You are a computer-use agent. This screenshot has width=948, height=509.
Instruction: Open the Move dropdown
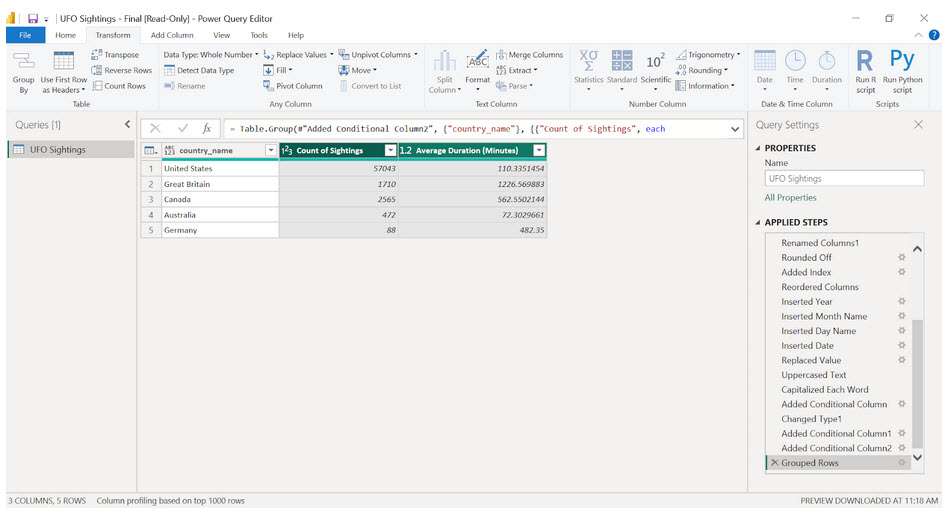click(375, 70)
